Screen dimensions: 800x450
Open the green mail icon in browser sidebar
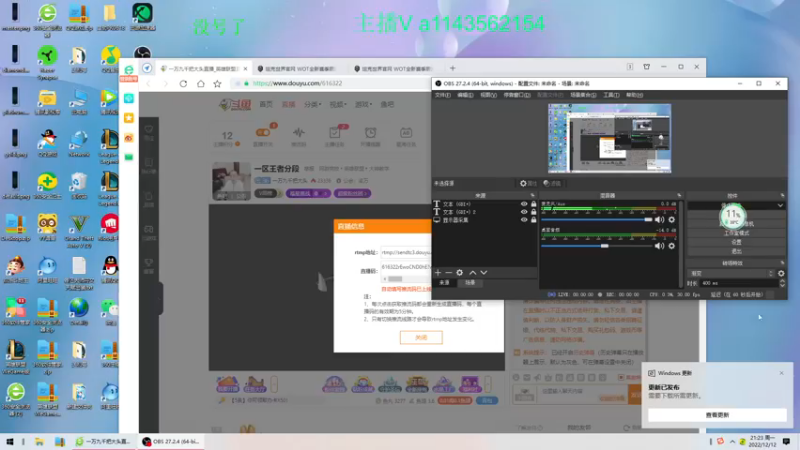(129, 157)
